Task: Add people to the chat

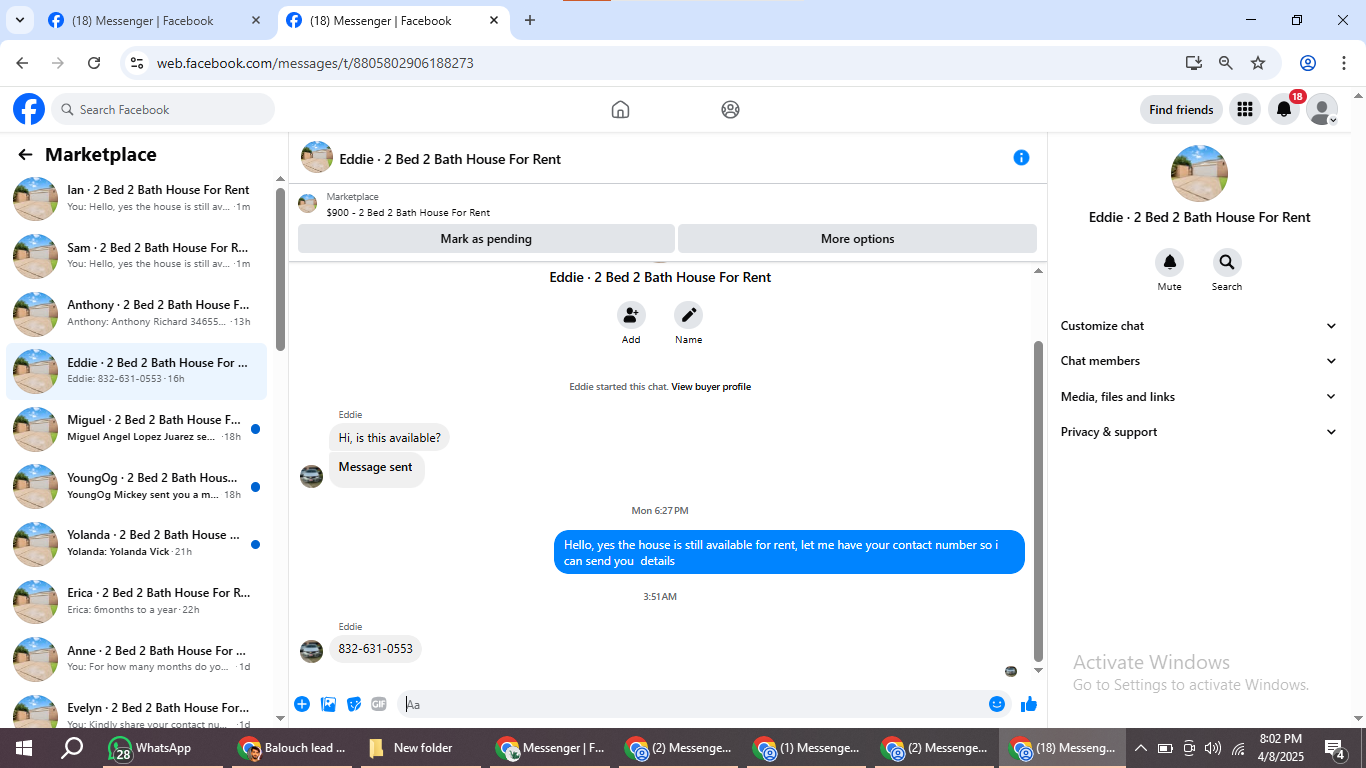Action: tap(630, 316)
